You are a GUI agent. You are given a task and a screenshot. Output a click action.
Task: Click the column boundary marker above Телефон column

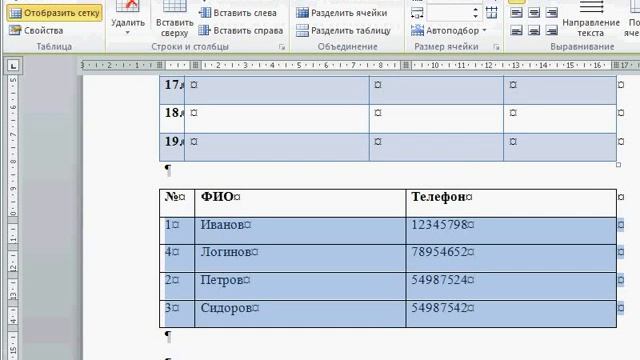click(x=406, y=65)
